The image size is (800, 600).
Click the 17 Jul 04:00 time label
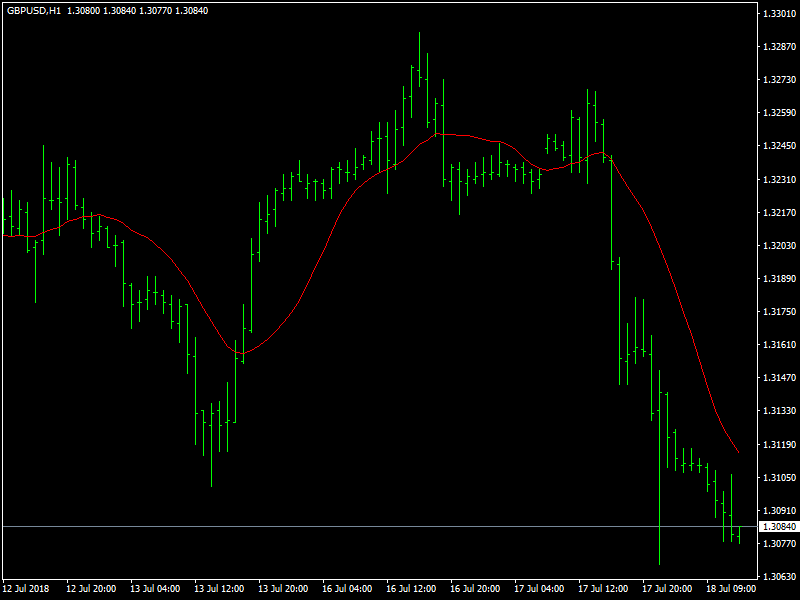pyautogui.click(x=539, y=589)
